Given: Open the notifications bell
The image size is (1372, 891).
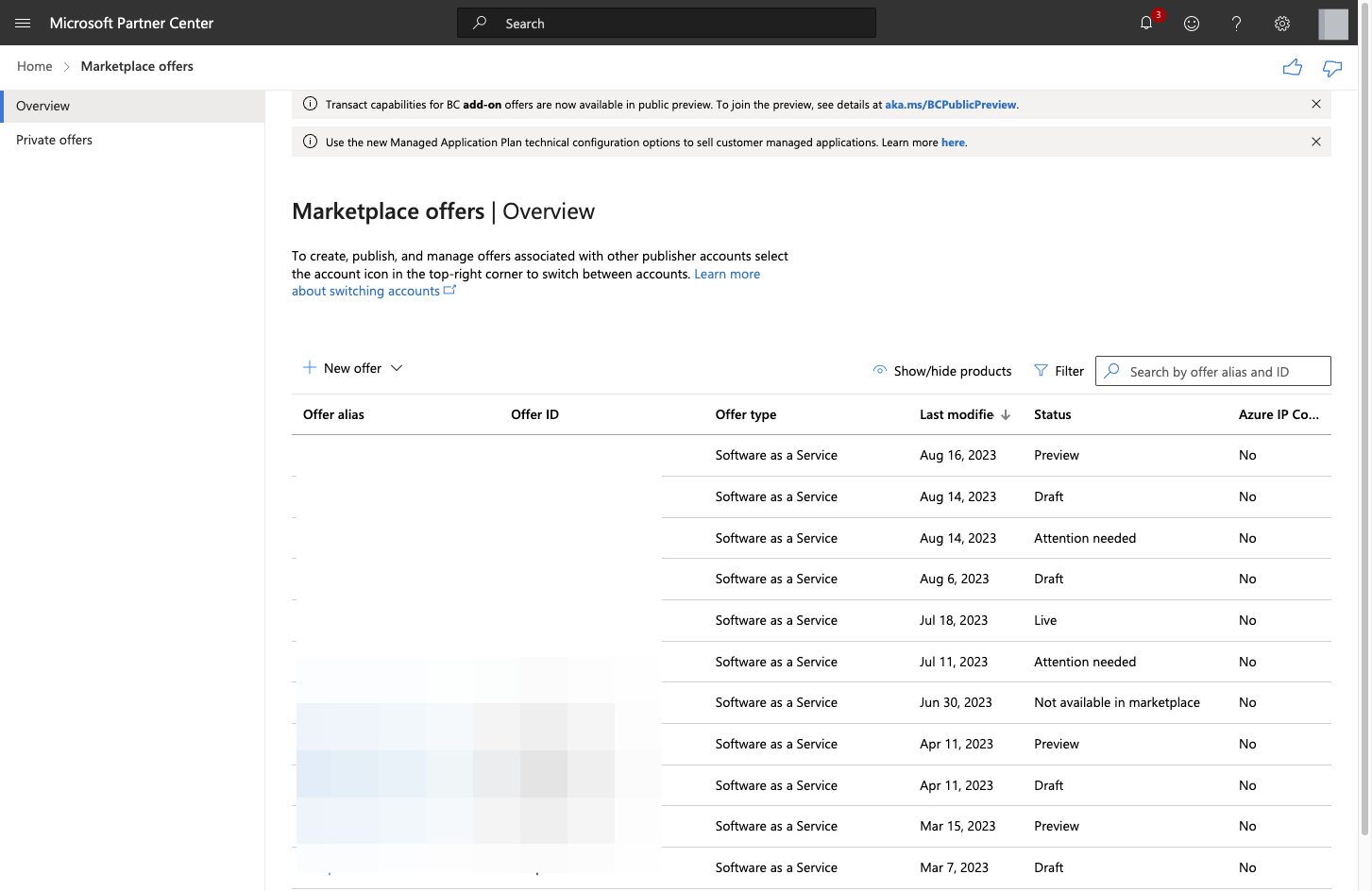Looking at the screenshot, I should tap(1146, 23).
